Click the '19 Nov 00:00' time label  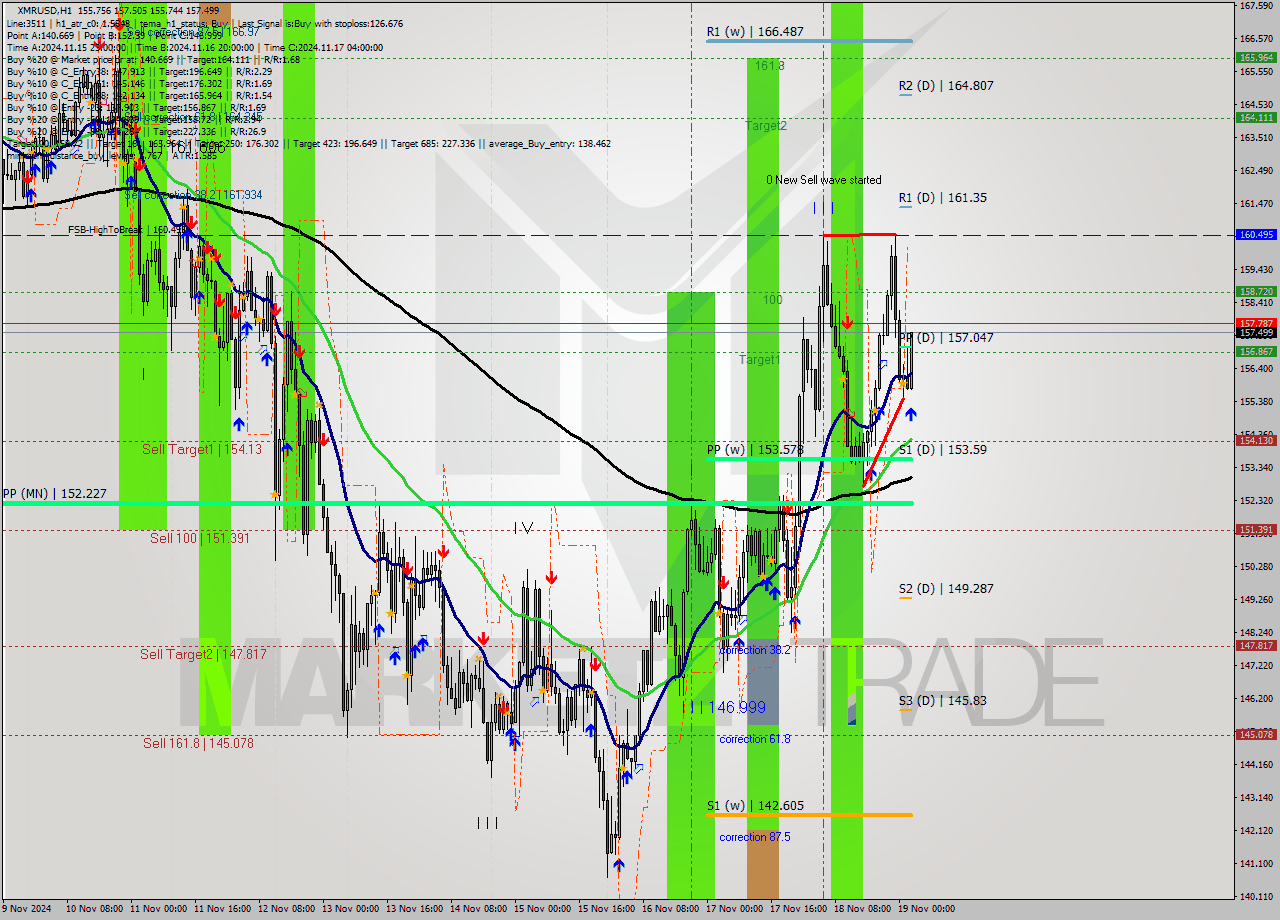[926, 909]
